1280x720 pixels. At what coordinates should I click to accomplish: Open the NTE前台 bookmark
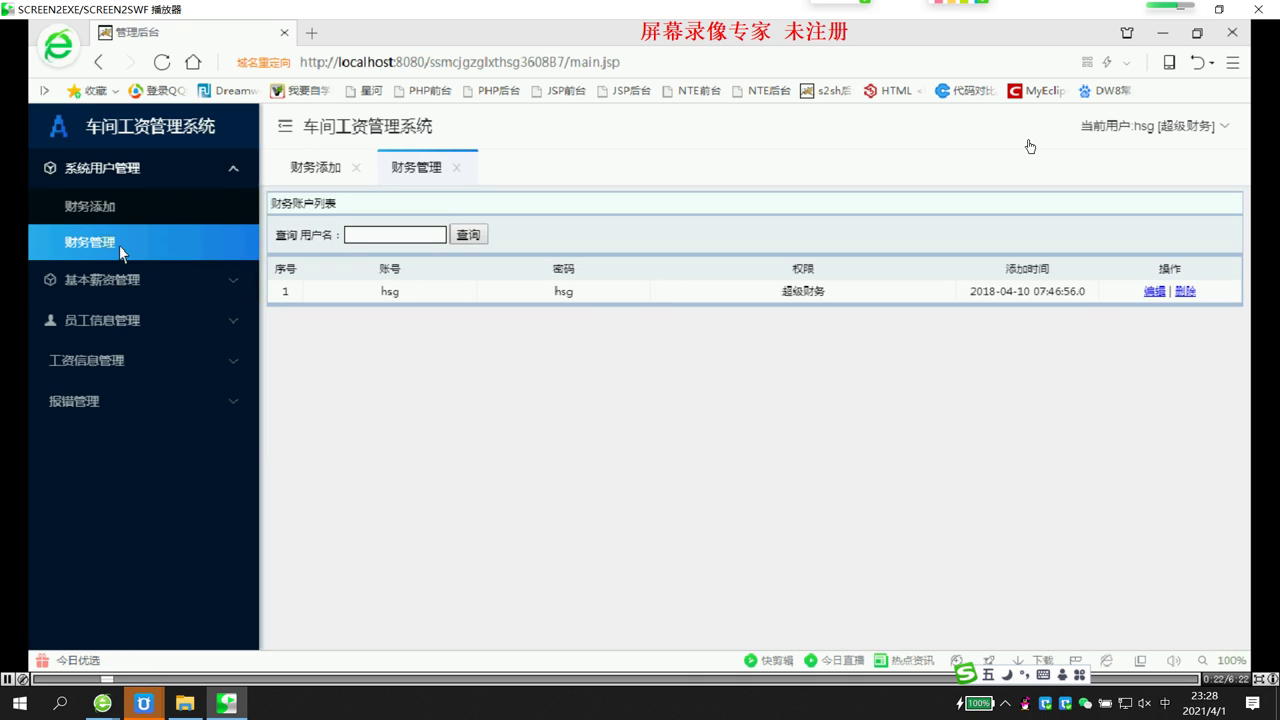(691, 91)
